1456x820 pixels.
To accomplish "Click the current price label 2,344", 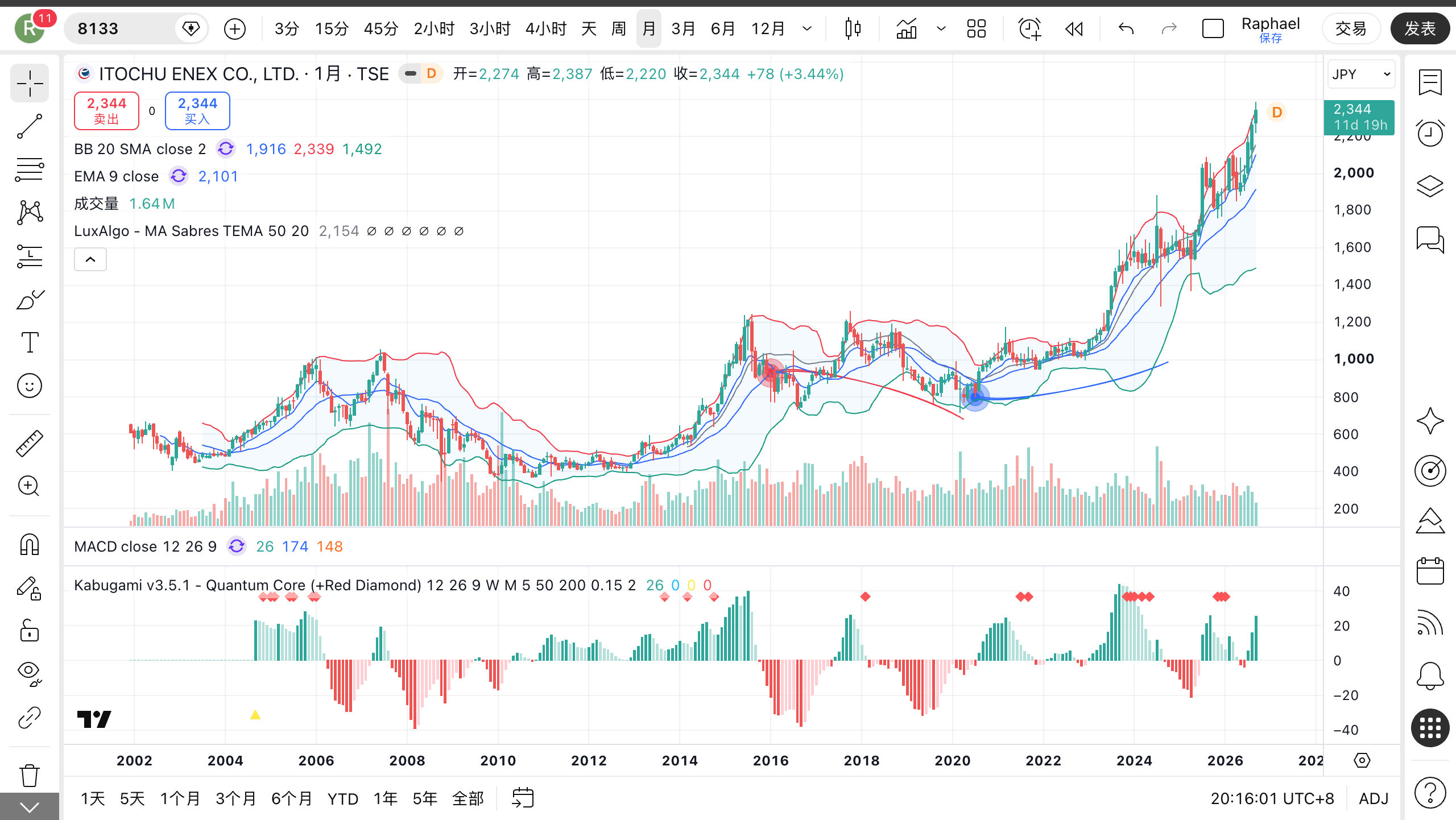I will [x=1359, y=117].
